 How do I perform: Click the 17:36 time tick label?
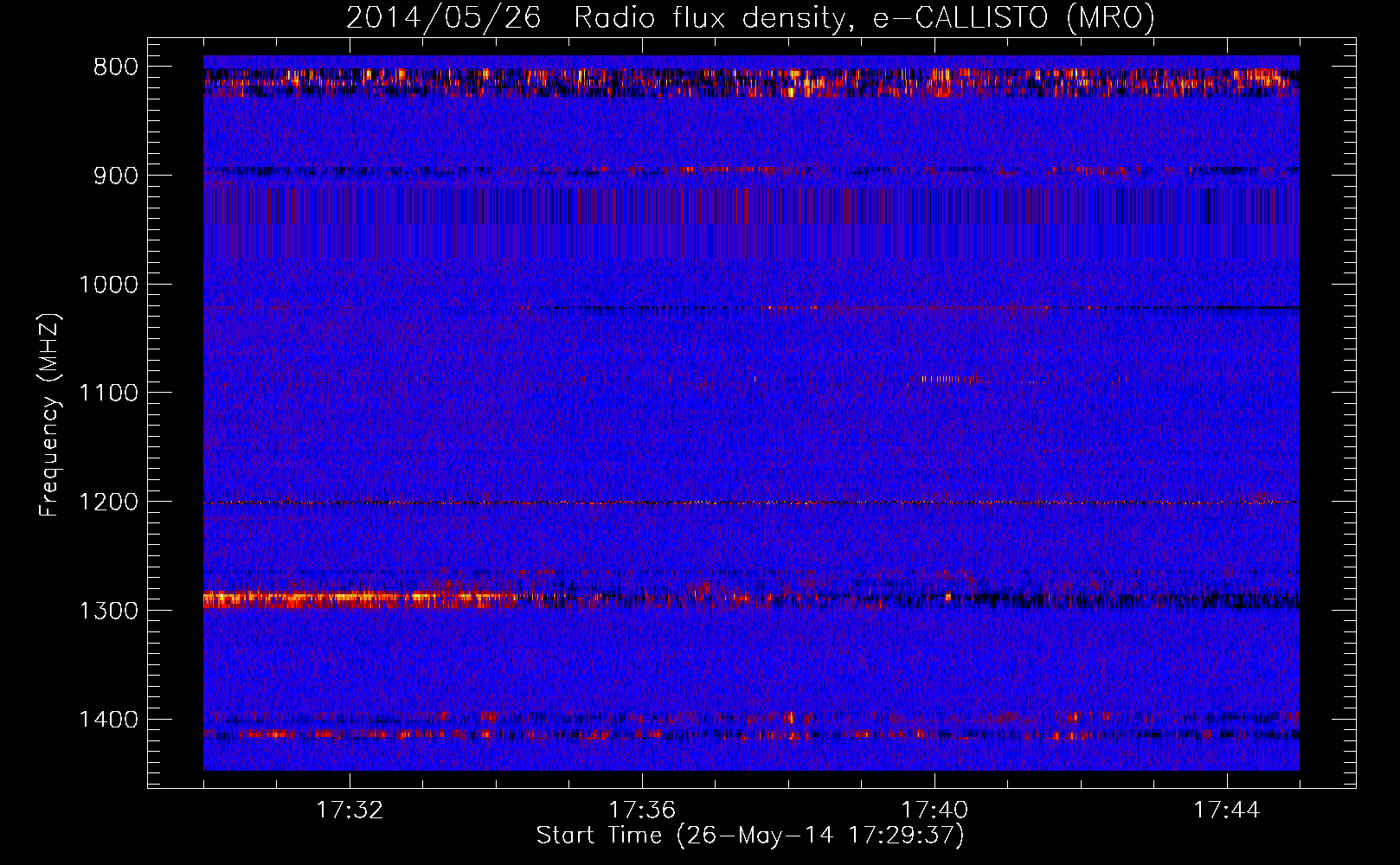coord(642,811)
